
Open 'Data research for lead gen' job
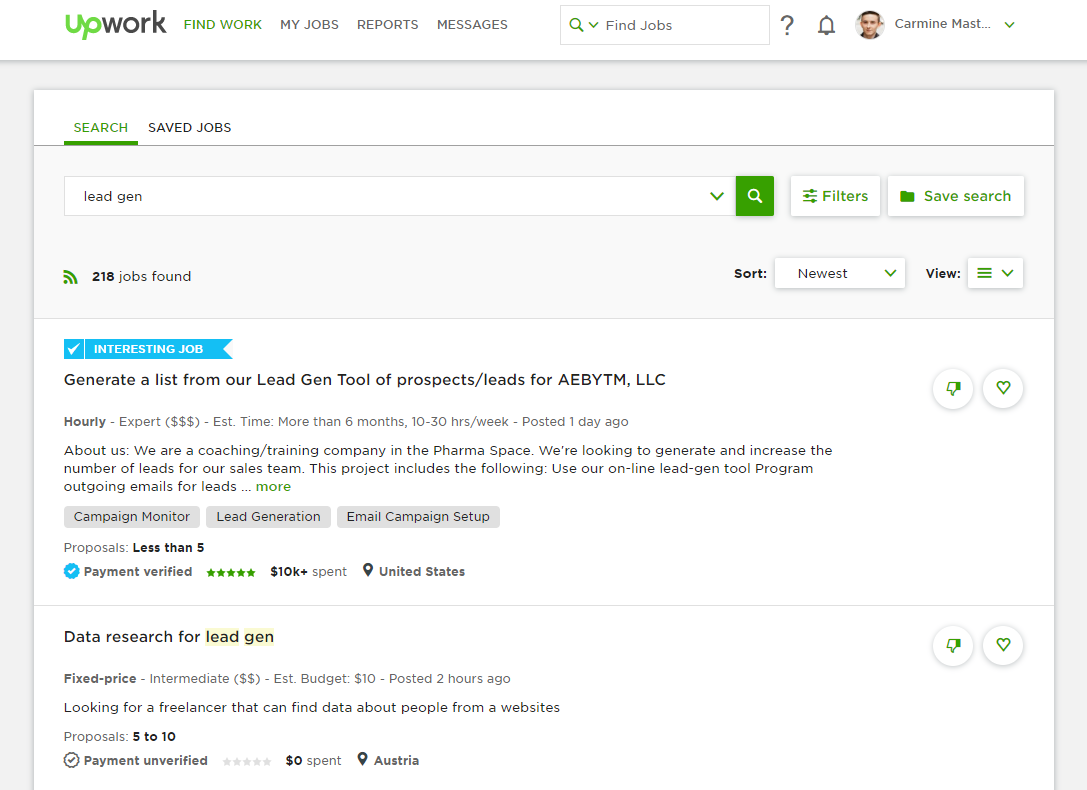pos(168,637)
